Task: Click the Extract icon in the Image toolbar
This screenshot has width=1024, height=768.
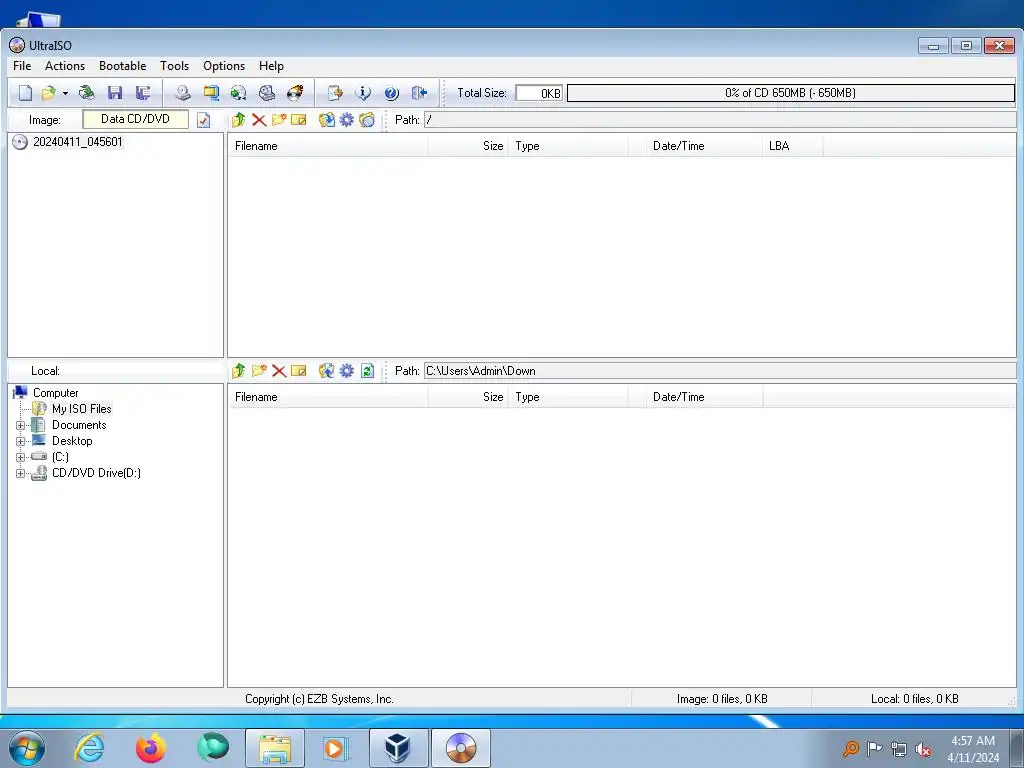Action: (327, 120)
